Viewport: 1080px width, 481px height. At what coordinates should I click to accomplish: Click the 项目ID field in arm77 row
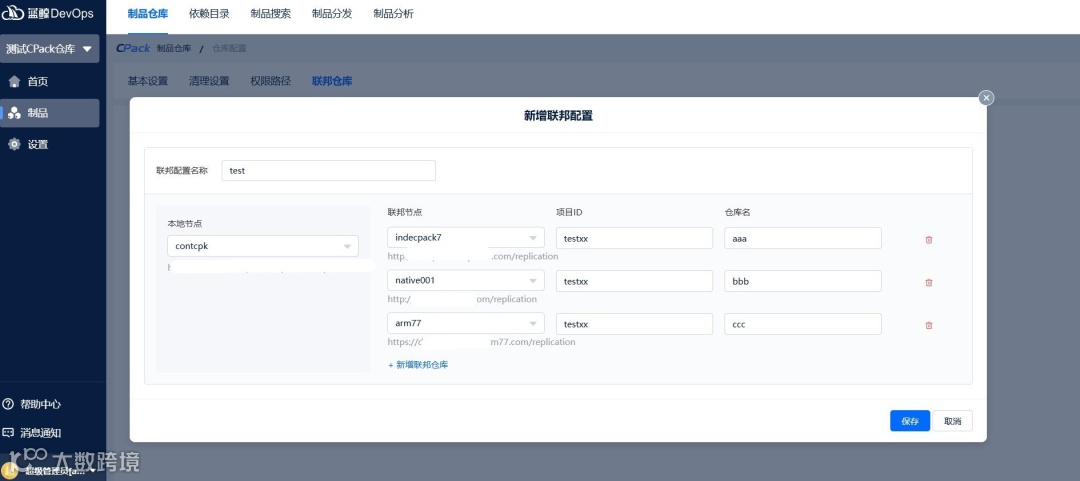coord(634,324)
